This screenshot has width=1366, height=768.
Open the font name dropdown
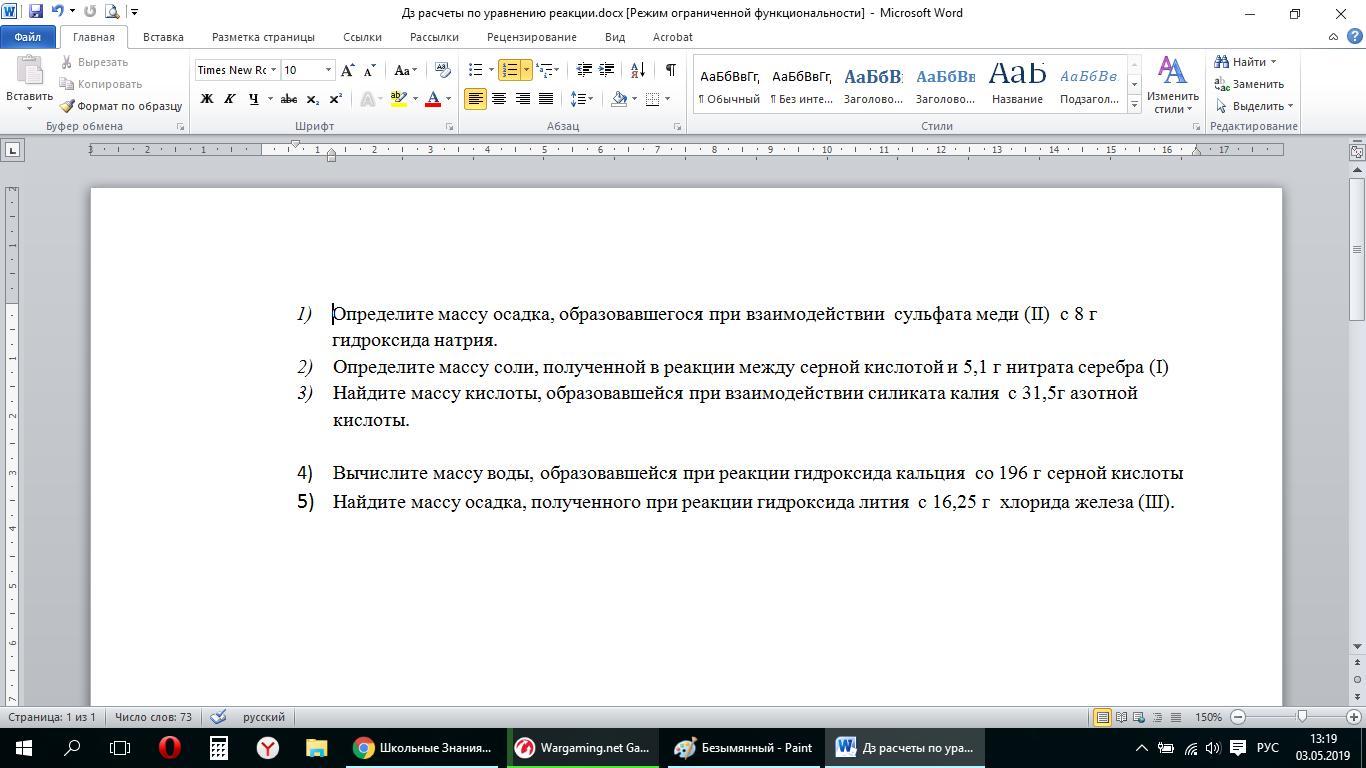coord(273,70)
